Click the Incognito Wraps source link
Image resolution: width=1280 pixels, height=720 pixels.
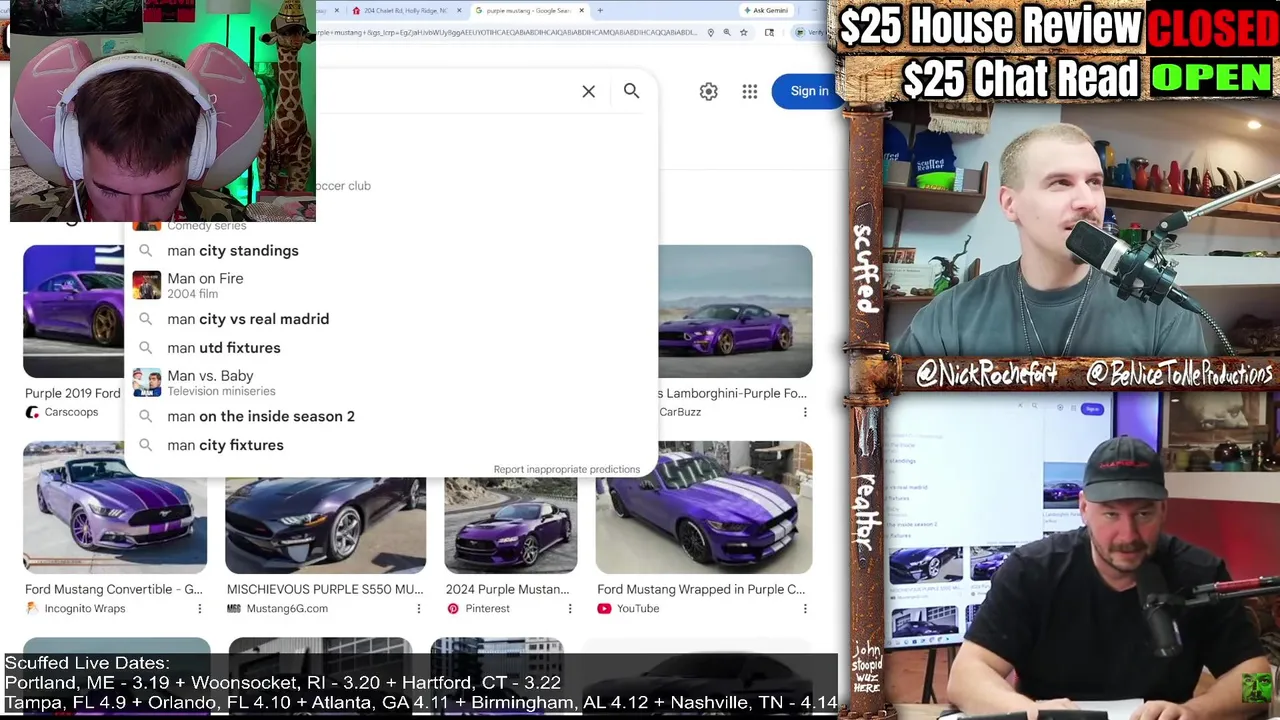click(x=84, y=608)
